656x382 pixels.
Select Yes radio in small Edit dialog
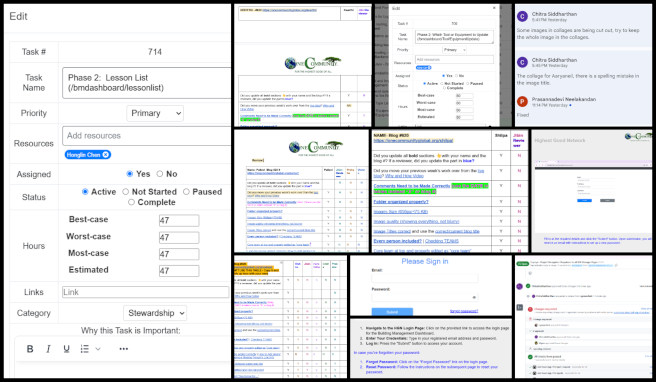(443, 76)
